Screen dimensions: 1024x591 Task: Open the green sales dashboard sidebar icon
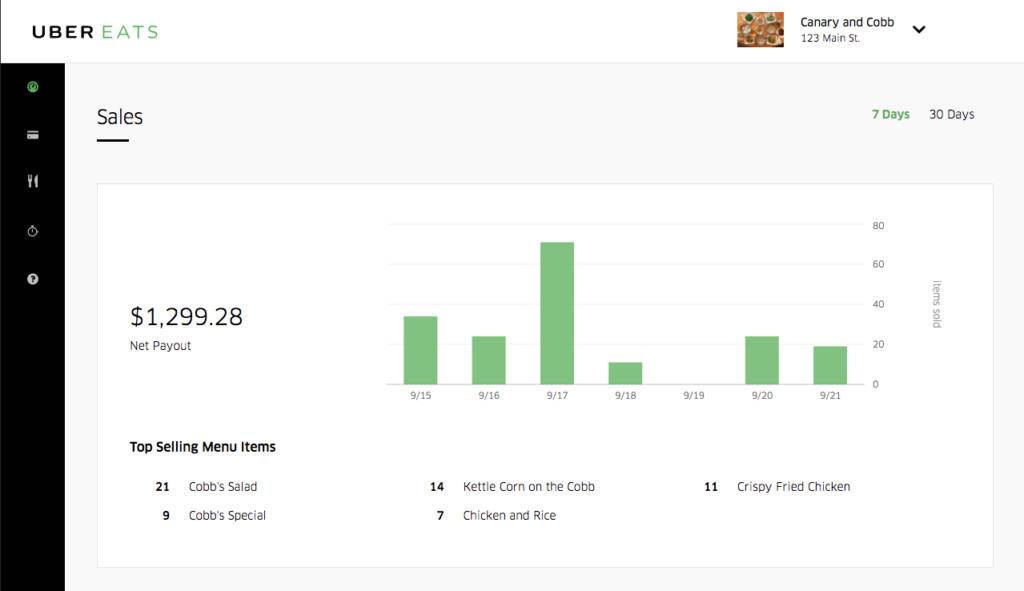pyautogui.click(x=33, y=87)
